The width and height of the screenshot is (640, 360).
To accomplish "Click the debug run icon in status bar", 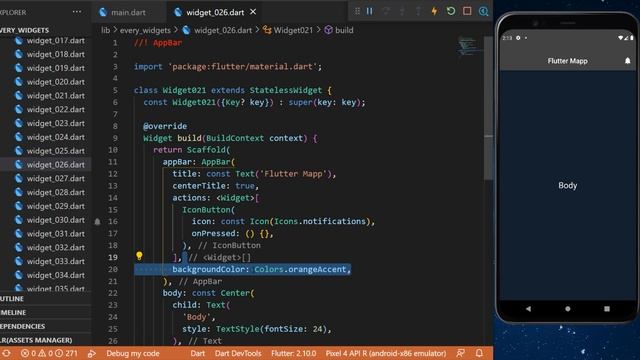I will (92, 353).
